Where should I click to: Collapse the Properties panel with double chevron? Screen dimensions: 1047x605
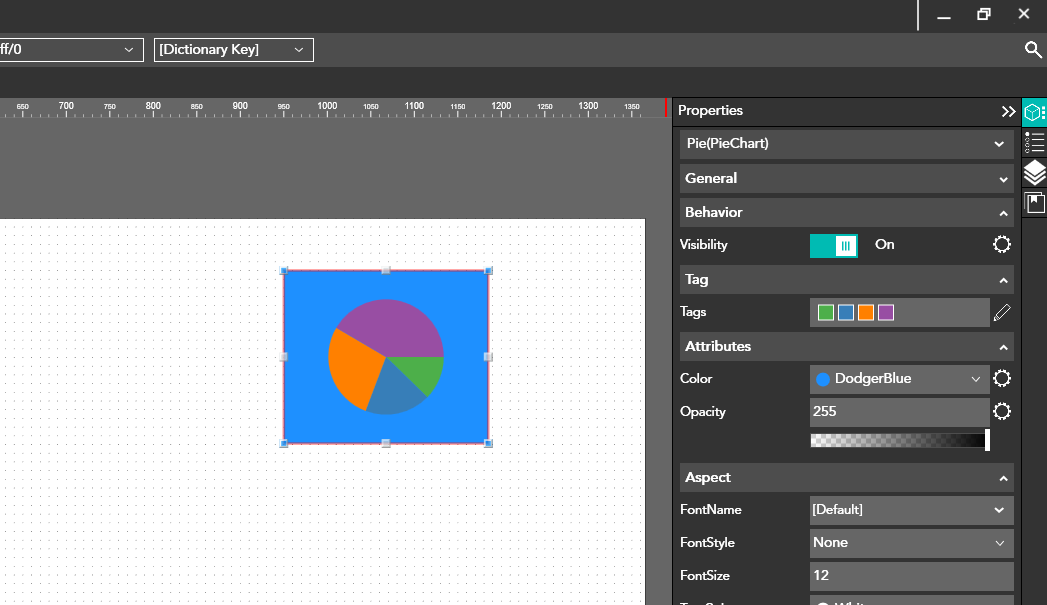click(1008, 111)
